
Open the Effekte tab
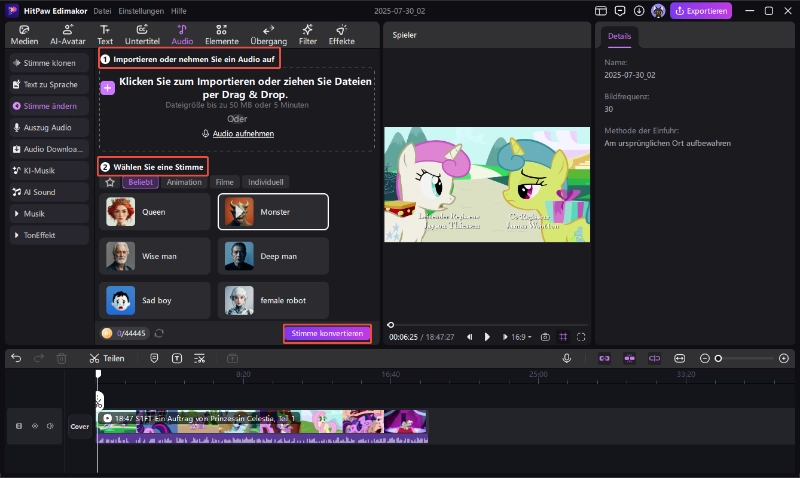[x=341, y=35]
